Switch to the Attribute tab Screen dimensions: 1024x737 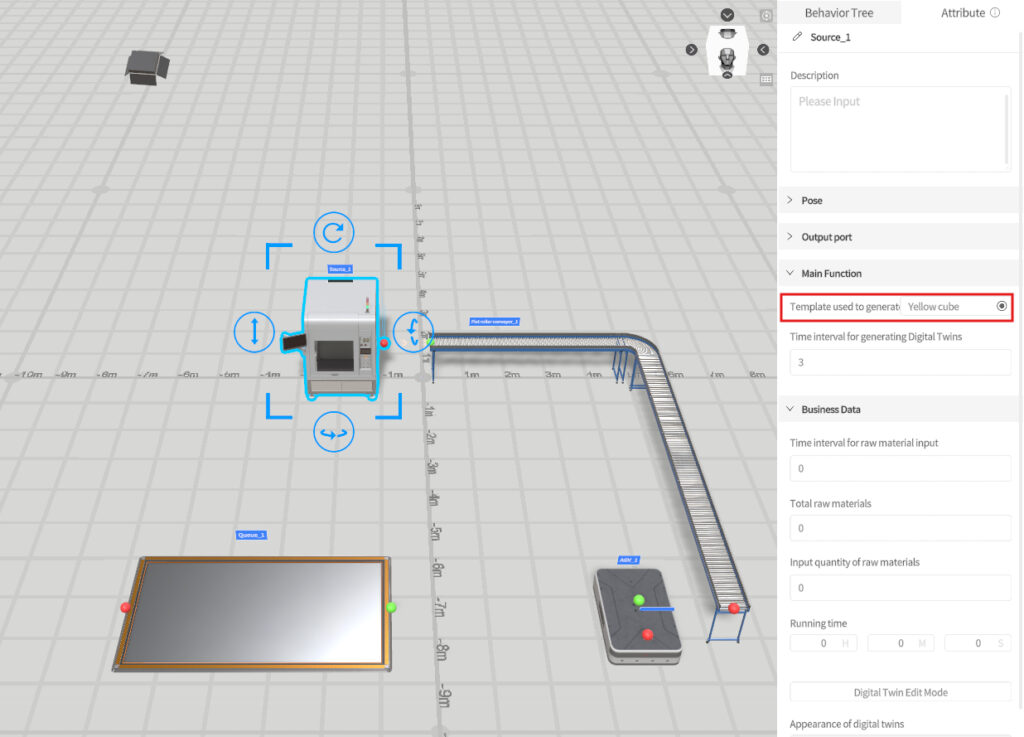pyautogui.click(x=963, y=12)
